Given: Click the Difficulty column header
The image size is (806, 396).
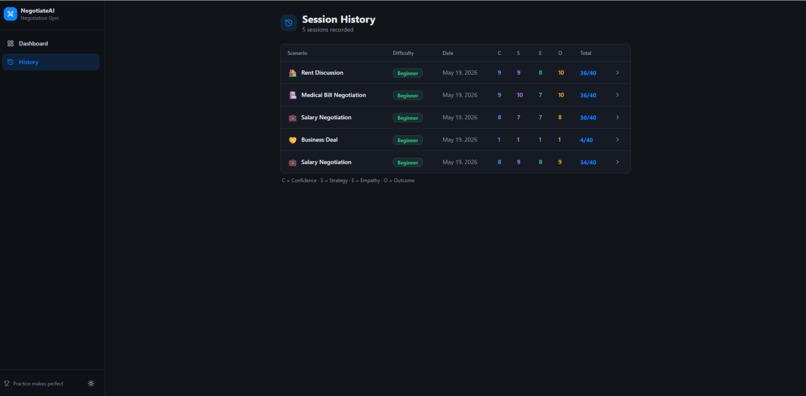Looking at the screenshot, I should click(x=403, y=53).
